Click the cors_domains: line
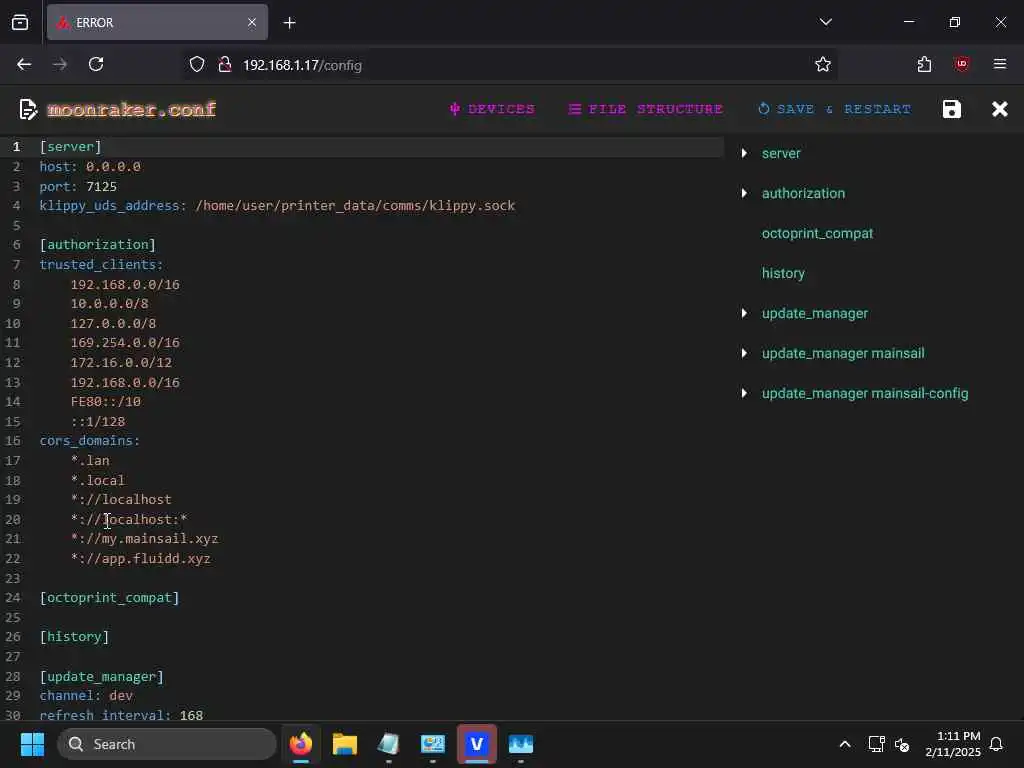1024x768 pixels. [x=90, y=441]
